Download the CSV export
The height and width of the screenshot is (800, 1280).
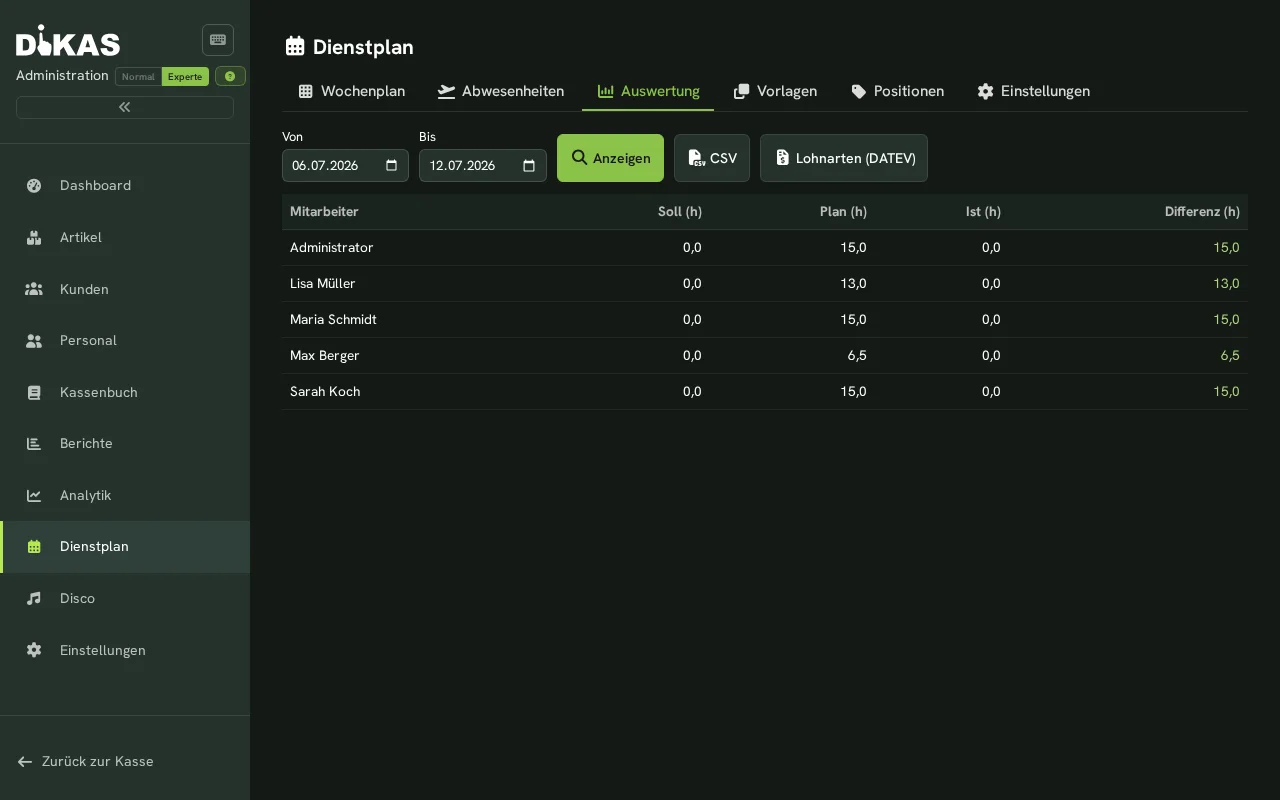pos(712,158)
